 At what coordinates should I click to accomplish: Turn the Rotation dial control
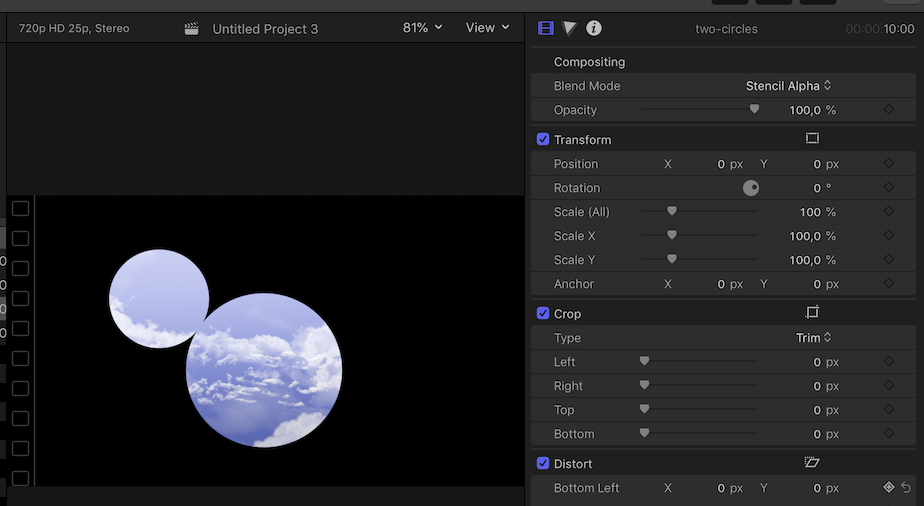(751, 188)
